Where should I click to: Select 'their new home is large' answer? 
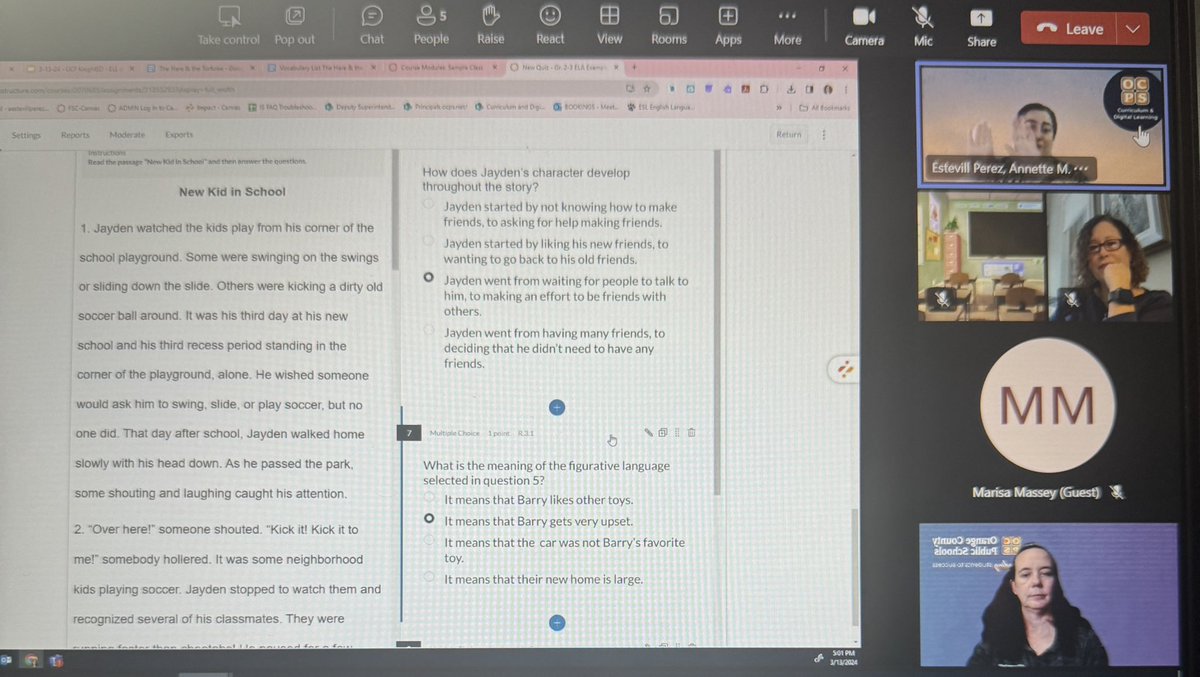click(x=429, y=577)
